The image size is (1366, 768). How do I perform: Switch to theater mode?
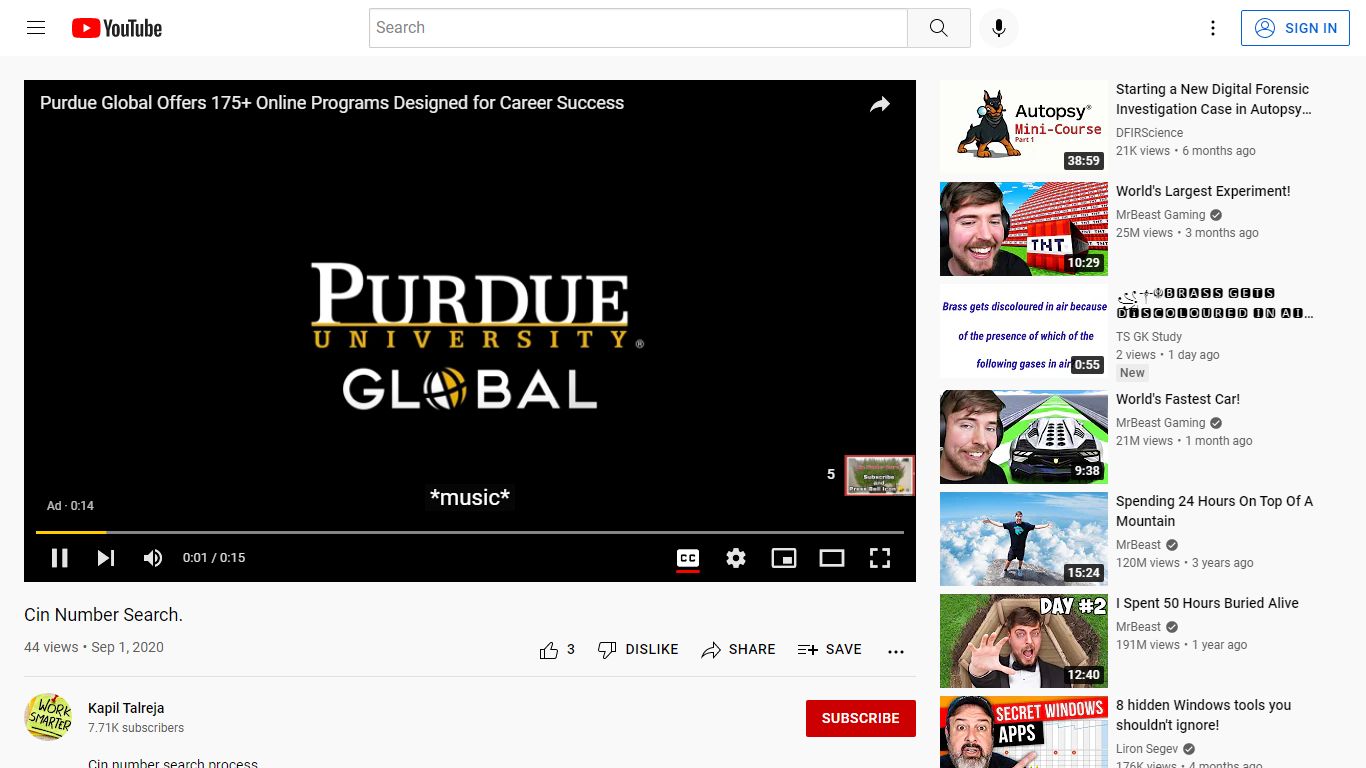tap(832, 558)
